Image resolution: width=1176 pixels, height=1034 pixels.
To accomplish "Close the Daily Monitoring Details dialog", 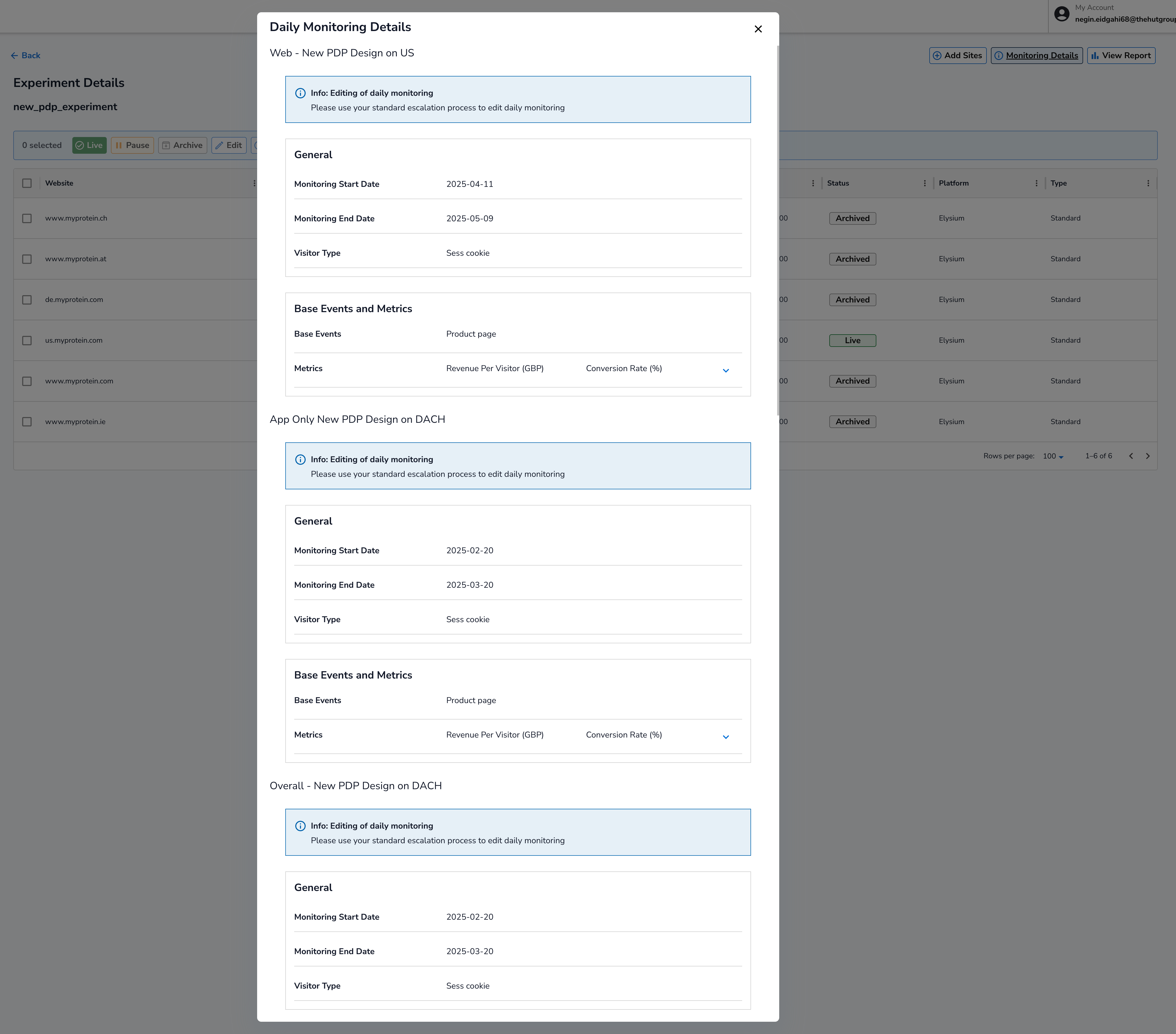I will (x=758, y=29).
